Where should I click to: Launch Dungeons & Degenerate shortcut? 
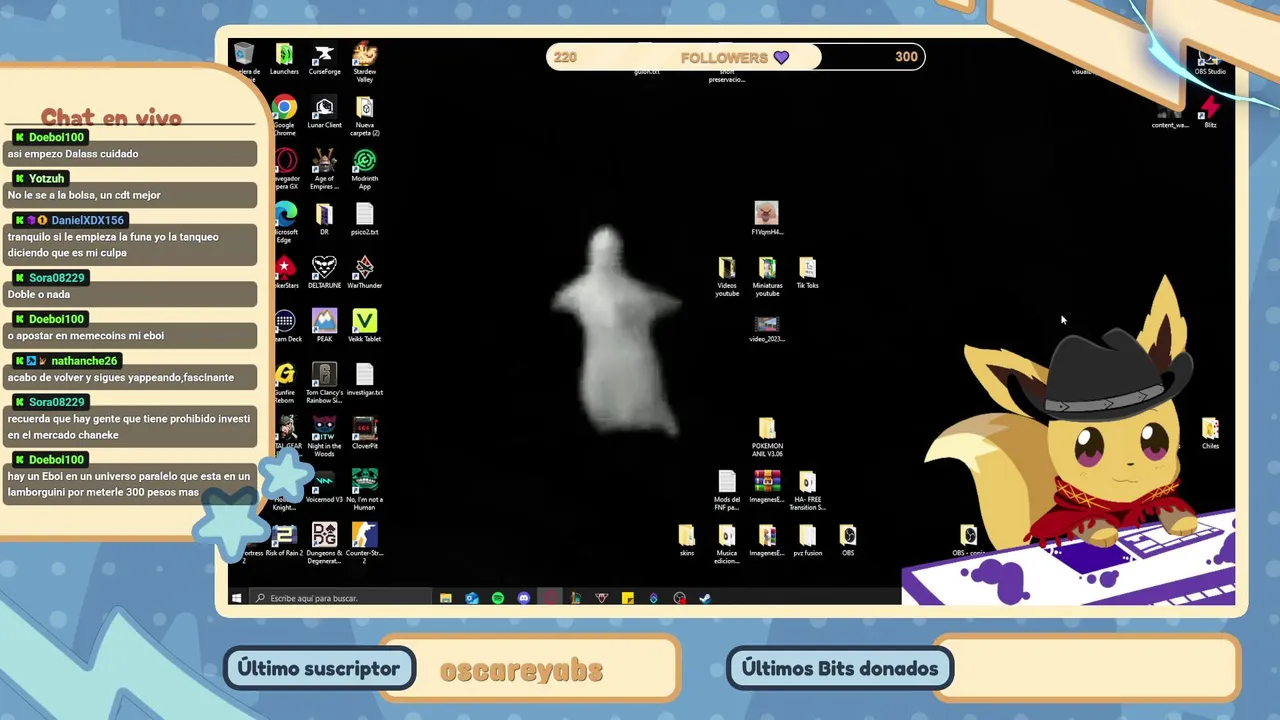click(324, 544)
